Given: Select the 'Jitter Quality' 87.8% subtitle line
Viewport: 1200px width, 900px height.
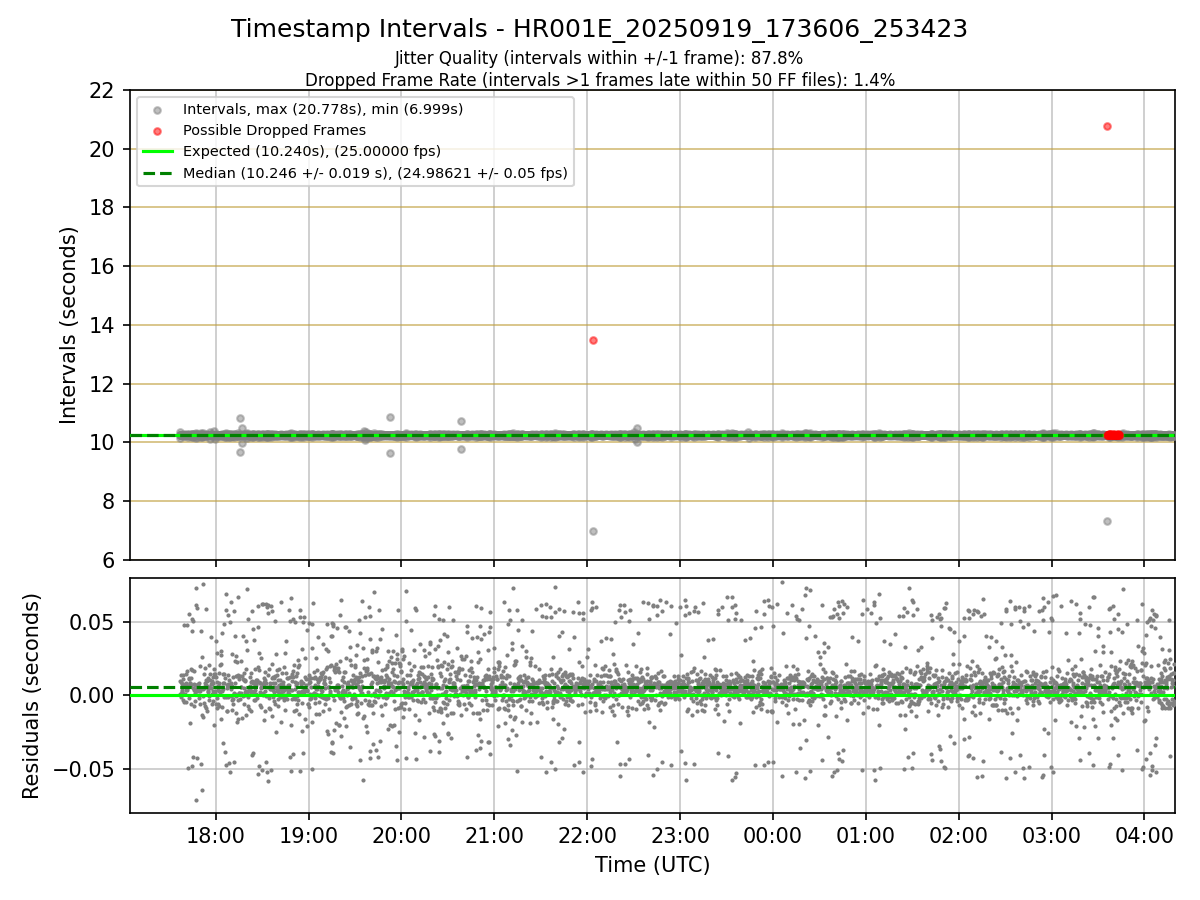Looking at the screenshot, I should (599, 58).
